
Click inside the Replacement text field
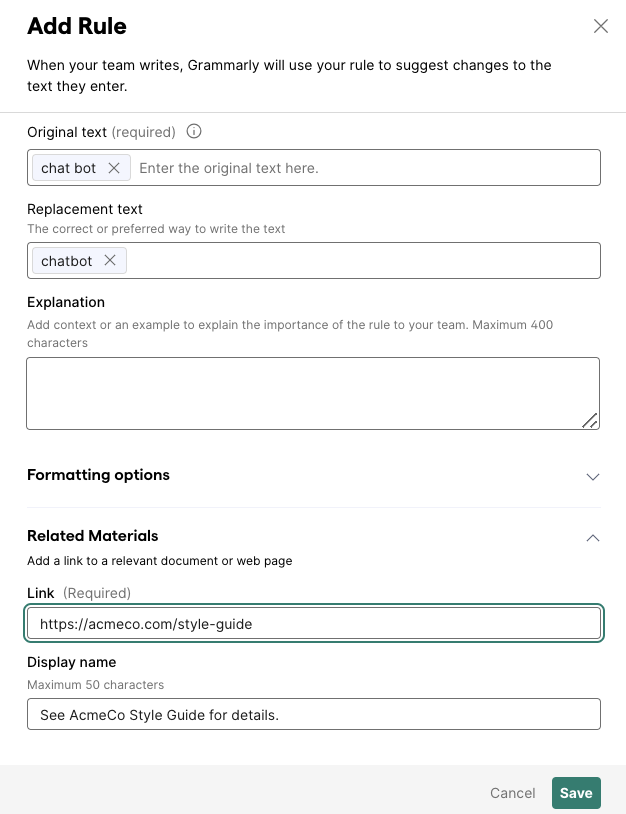pyautogui.click(x=363, y=260)
